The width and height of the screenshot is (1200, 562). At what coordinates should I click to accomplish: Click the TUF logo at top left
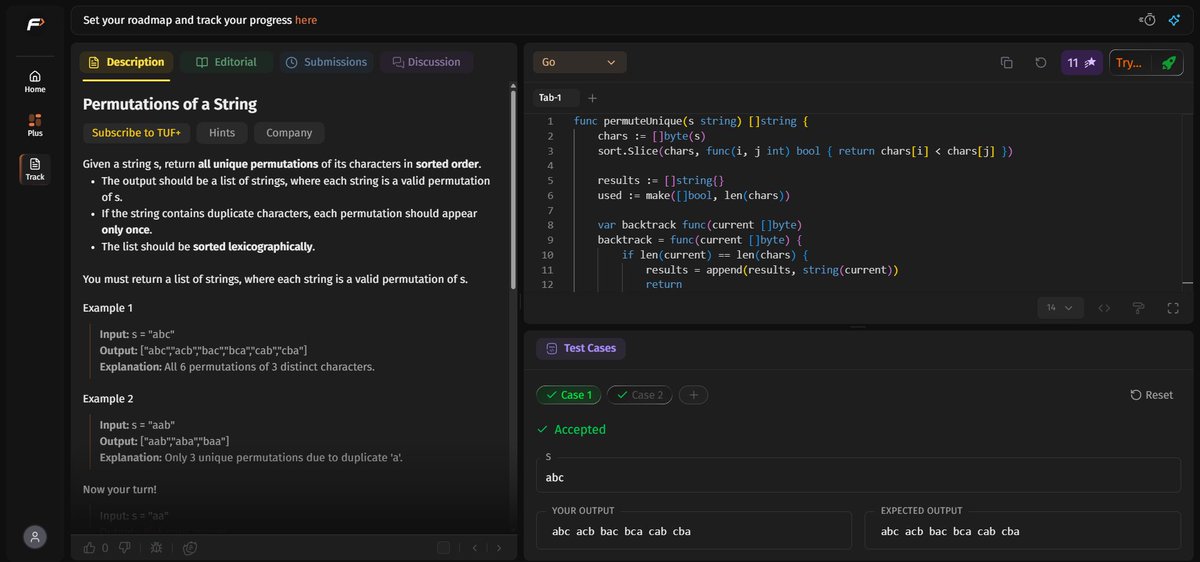click(35, 24)
